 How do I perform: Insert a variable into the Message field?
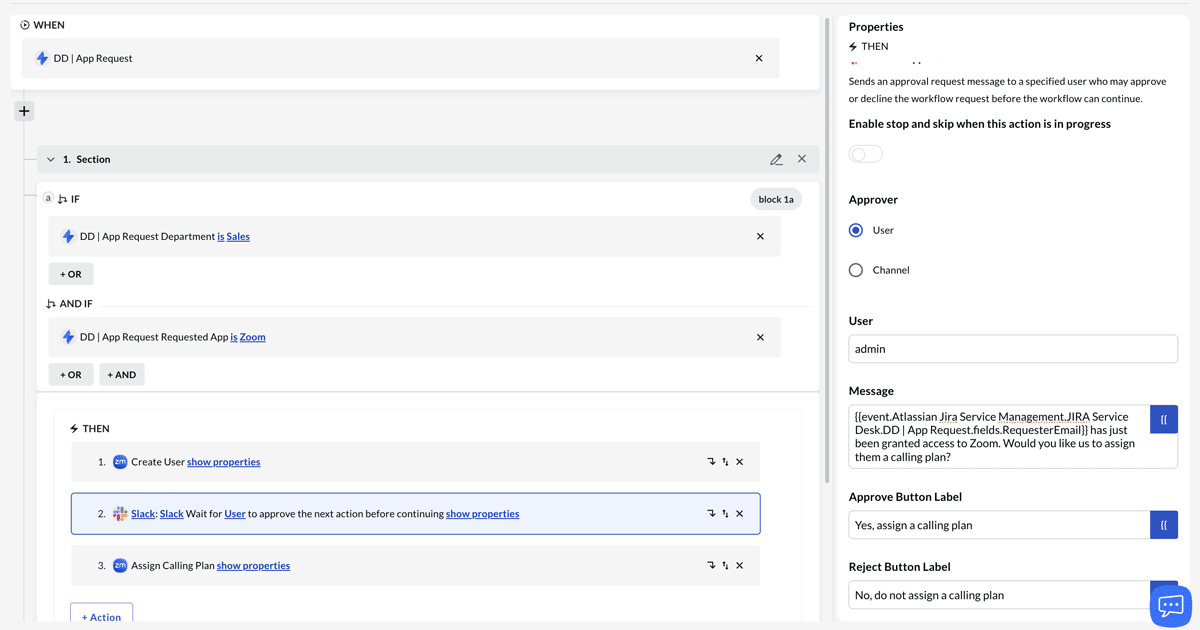coord(1163,418)
